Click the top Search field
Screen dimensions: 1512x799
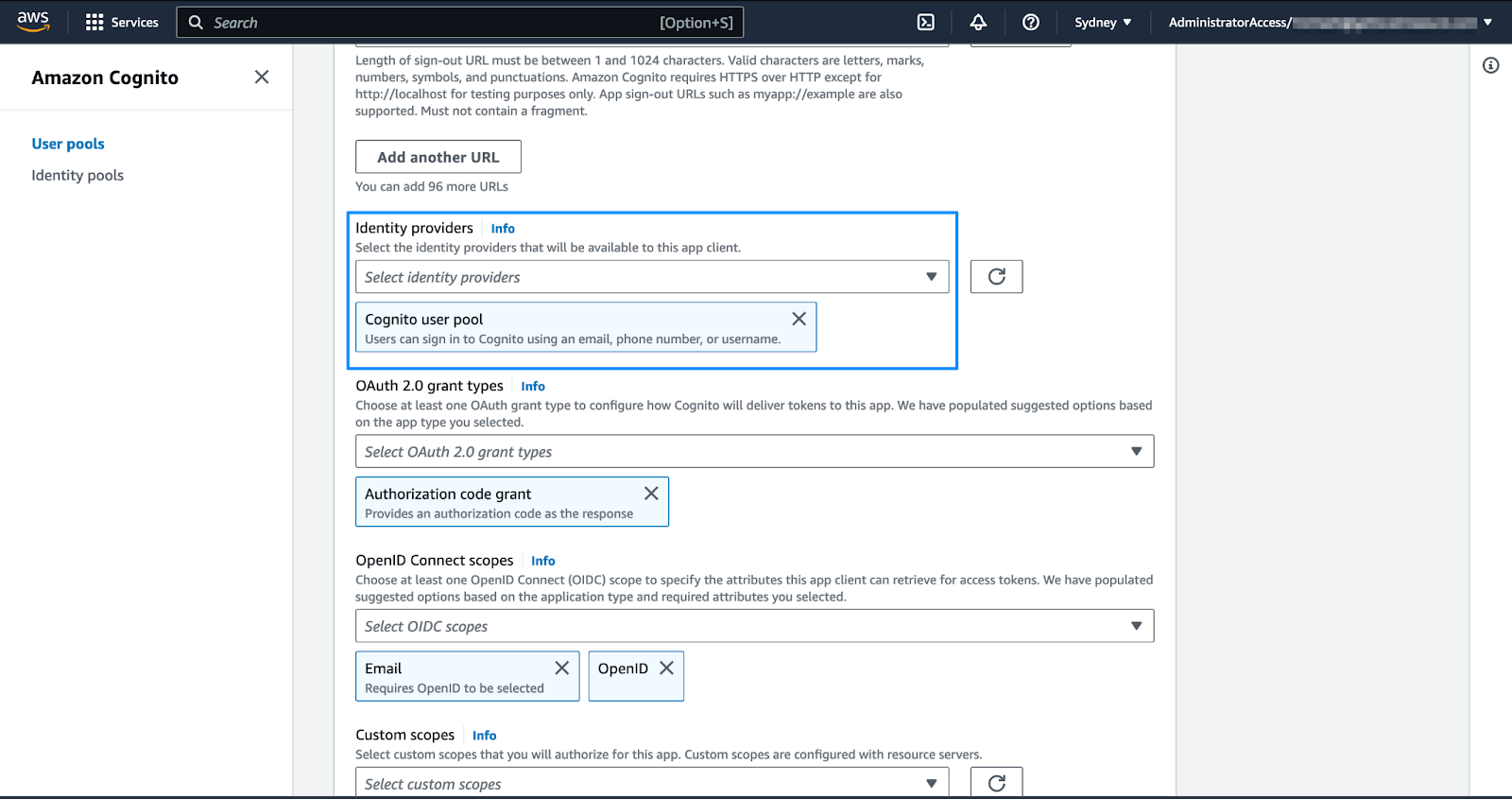tap(459, 22)
